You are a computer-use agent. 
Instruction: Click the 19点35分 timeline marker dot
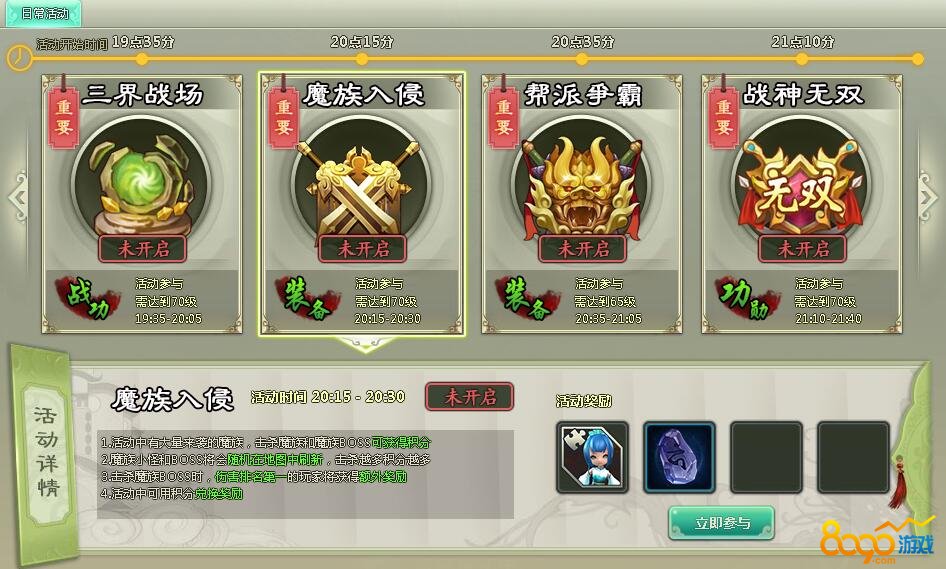pyautogui.click(x=142, y=59)
